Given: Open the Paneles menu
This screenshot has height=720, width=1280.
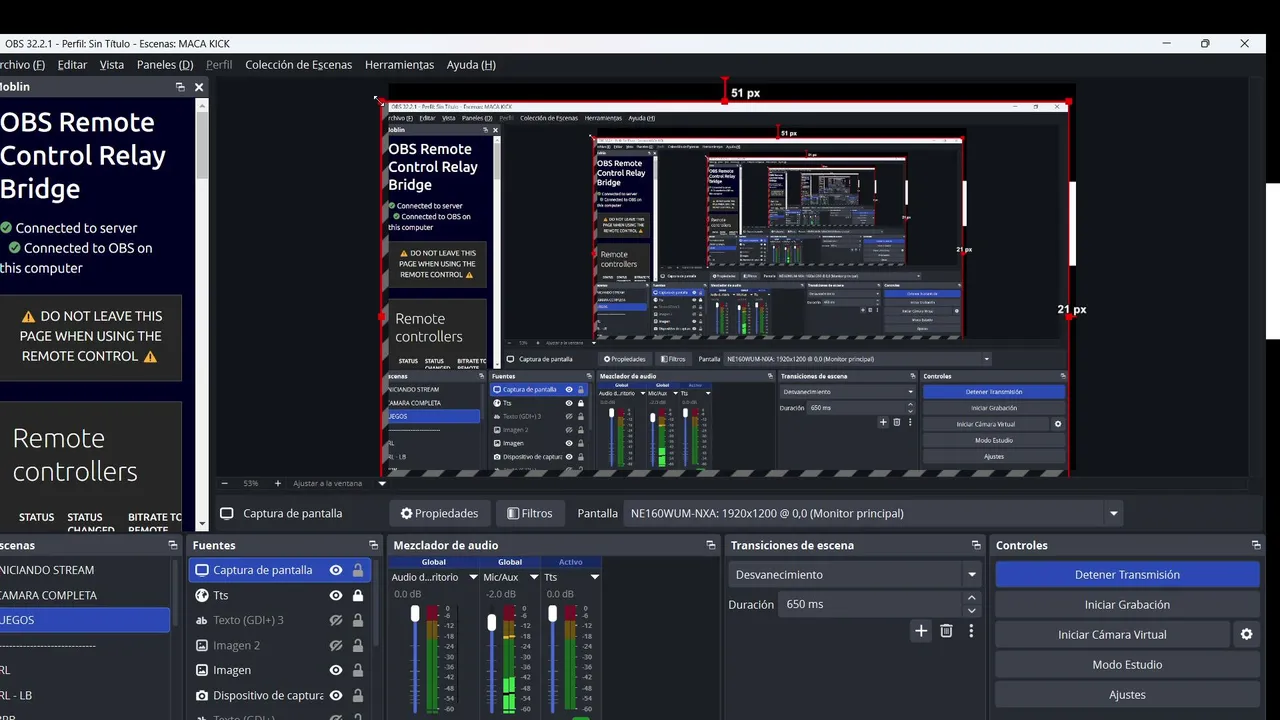Looking at the screenshot, I should point(165,65).
